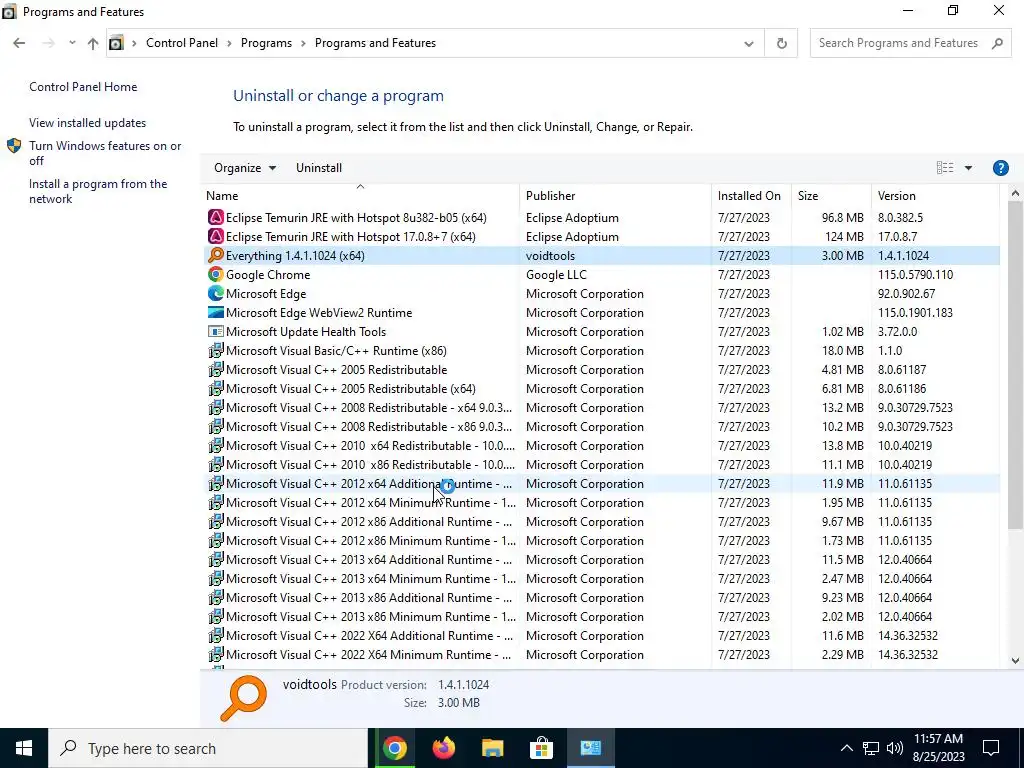
Task: Open Google Chrome from the taskbar
Action: coord(394,748)
